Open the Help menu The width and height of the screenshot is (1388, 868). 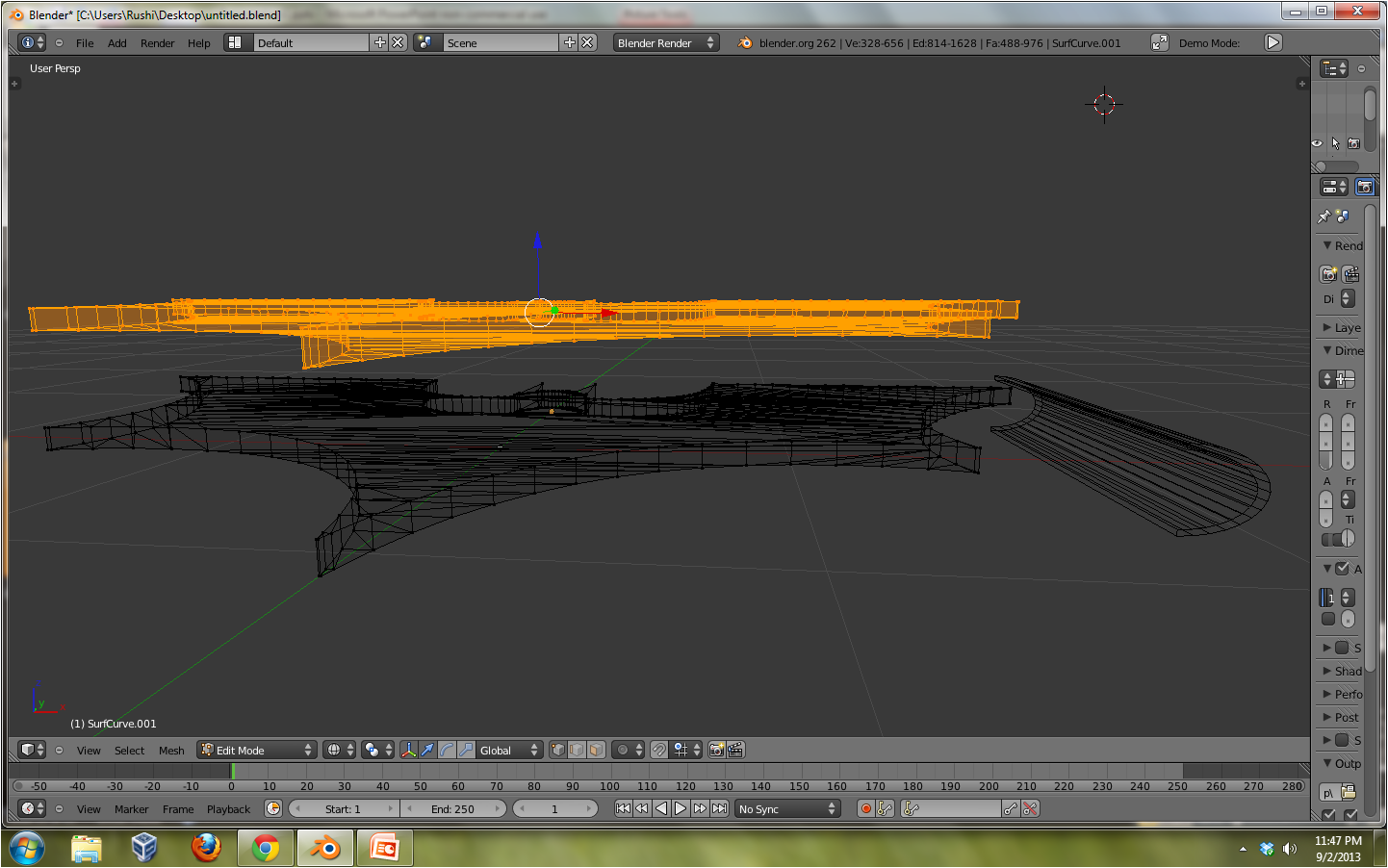[199, 42]
